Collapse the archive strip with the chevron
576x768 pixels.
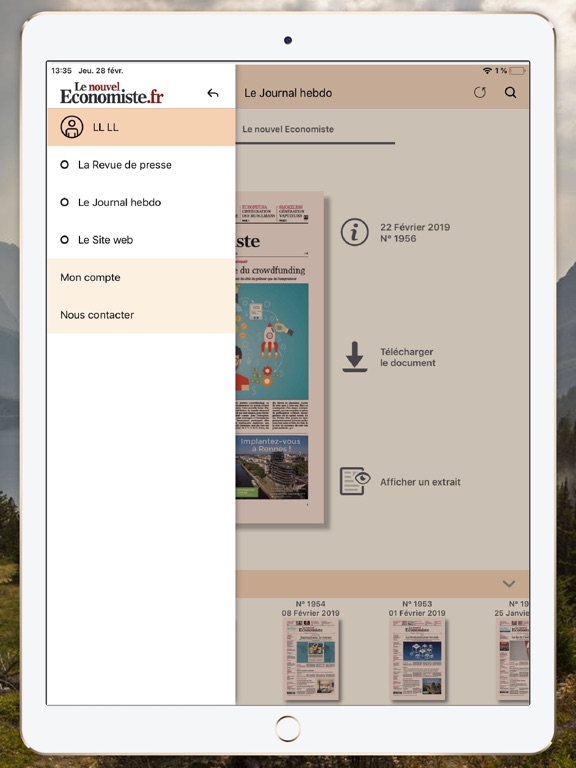(x=509, y=584)
